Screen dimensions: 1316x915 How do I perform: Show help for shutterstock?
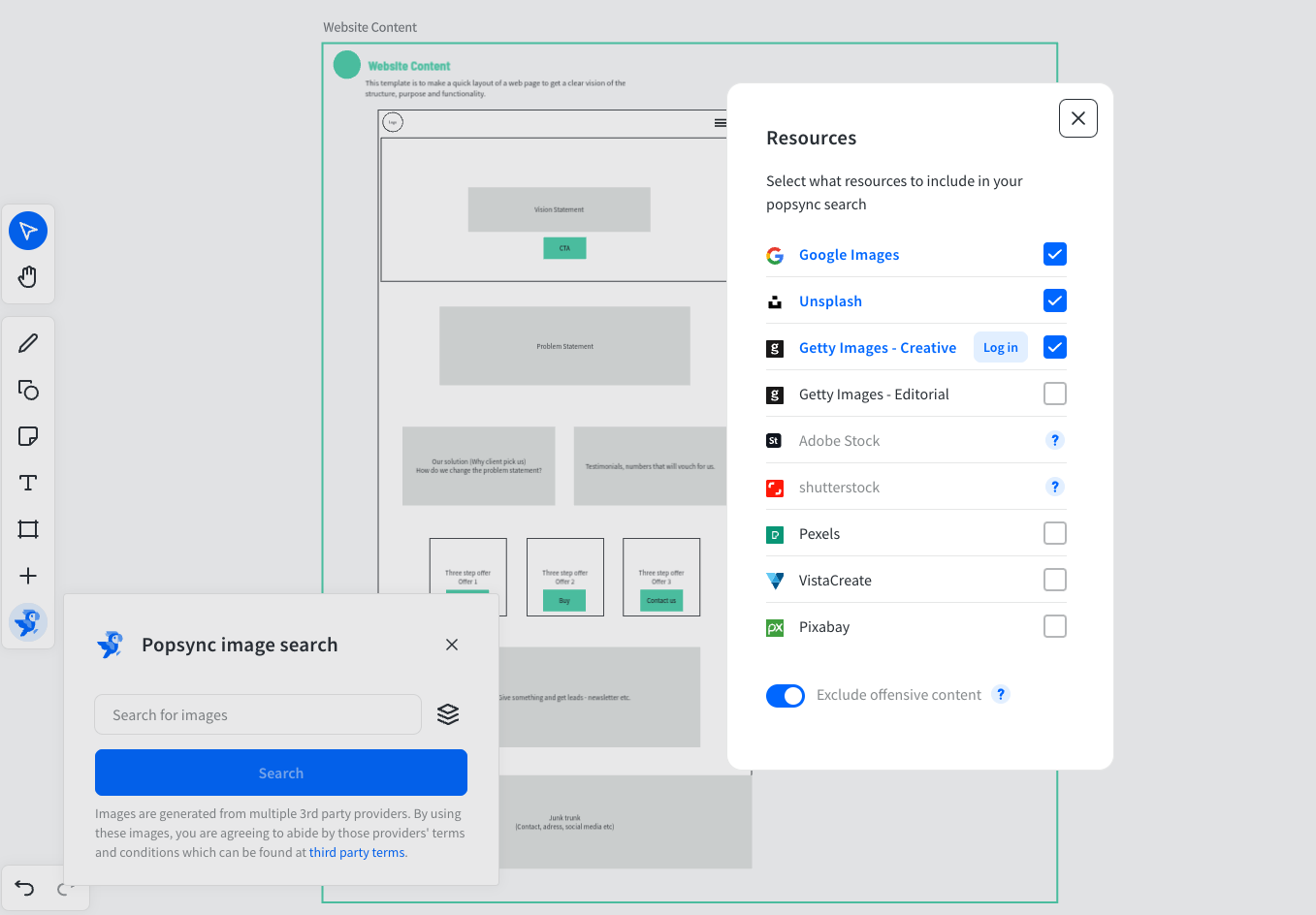click(x=1055, y=487)
